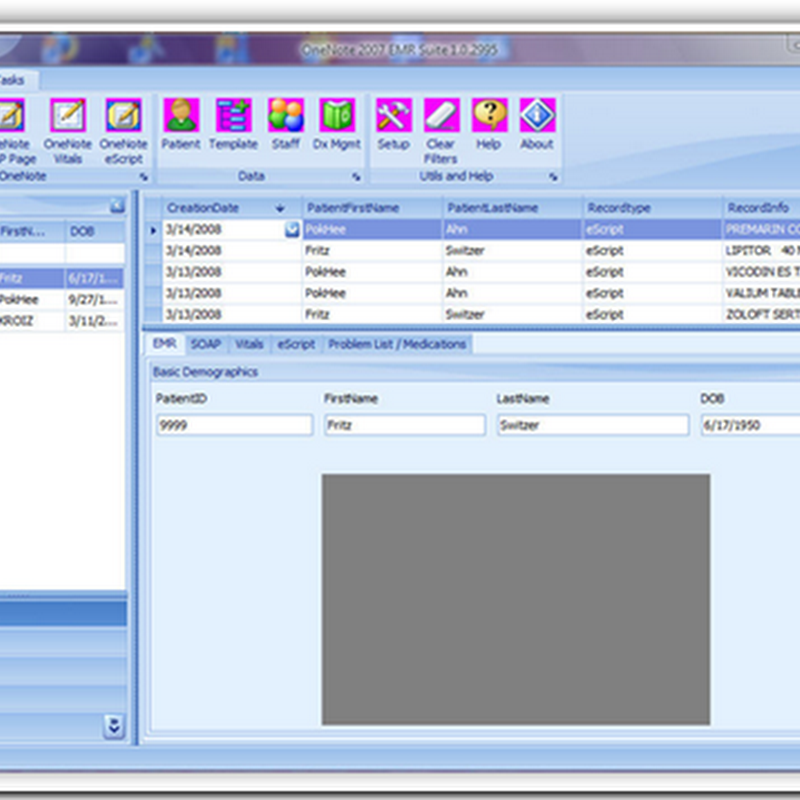Open the OneNote Vitals tool
Image resolution: width=800 pixels, height=800 pixels.
(67, 131)
